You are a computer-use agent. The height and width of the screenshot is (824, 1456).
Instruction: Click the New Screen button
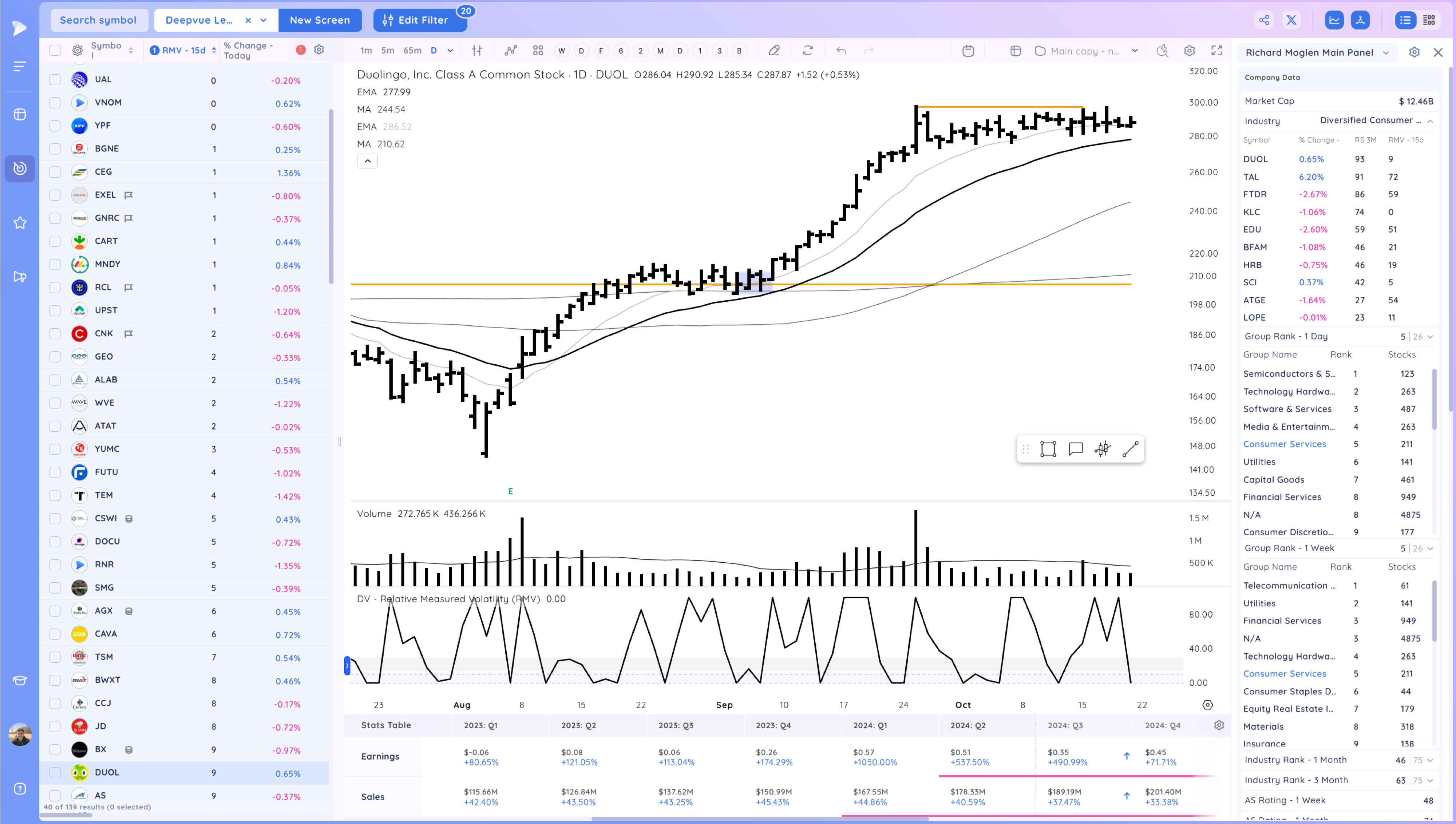320,20
